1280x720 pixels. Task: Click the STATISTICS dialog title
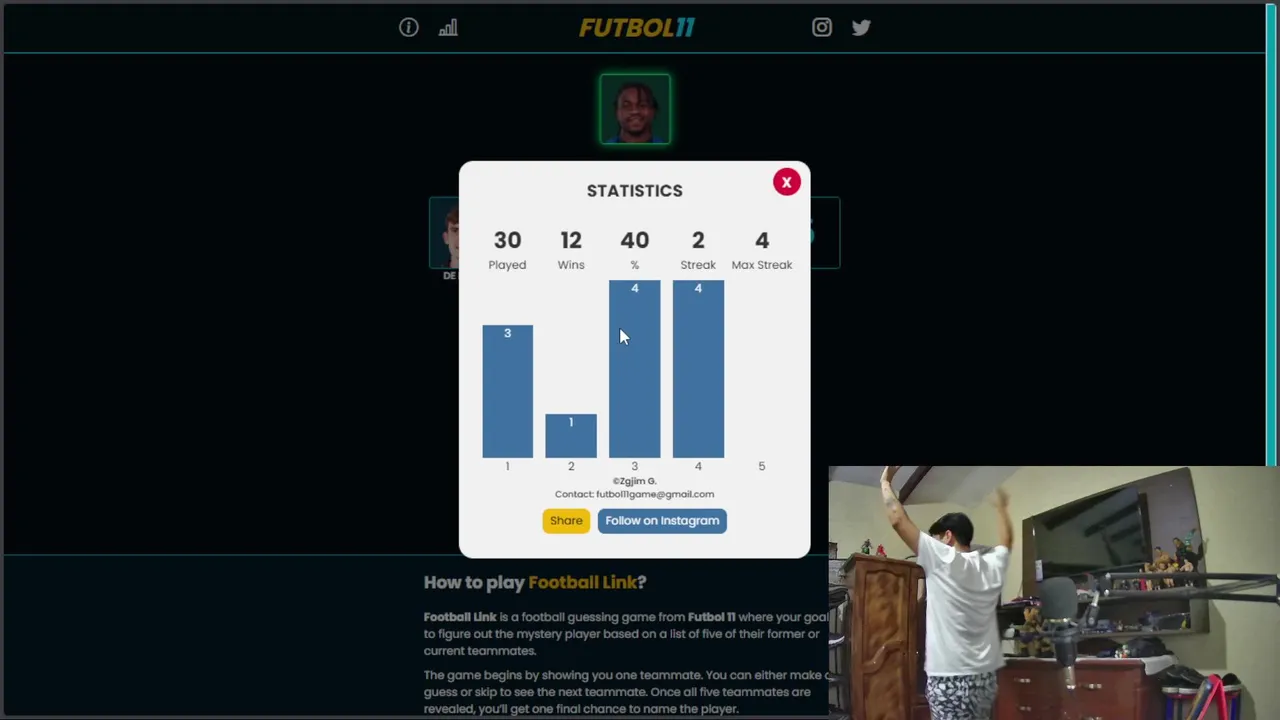click(634, 191)
